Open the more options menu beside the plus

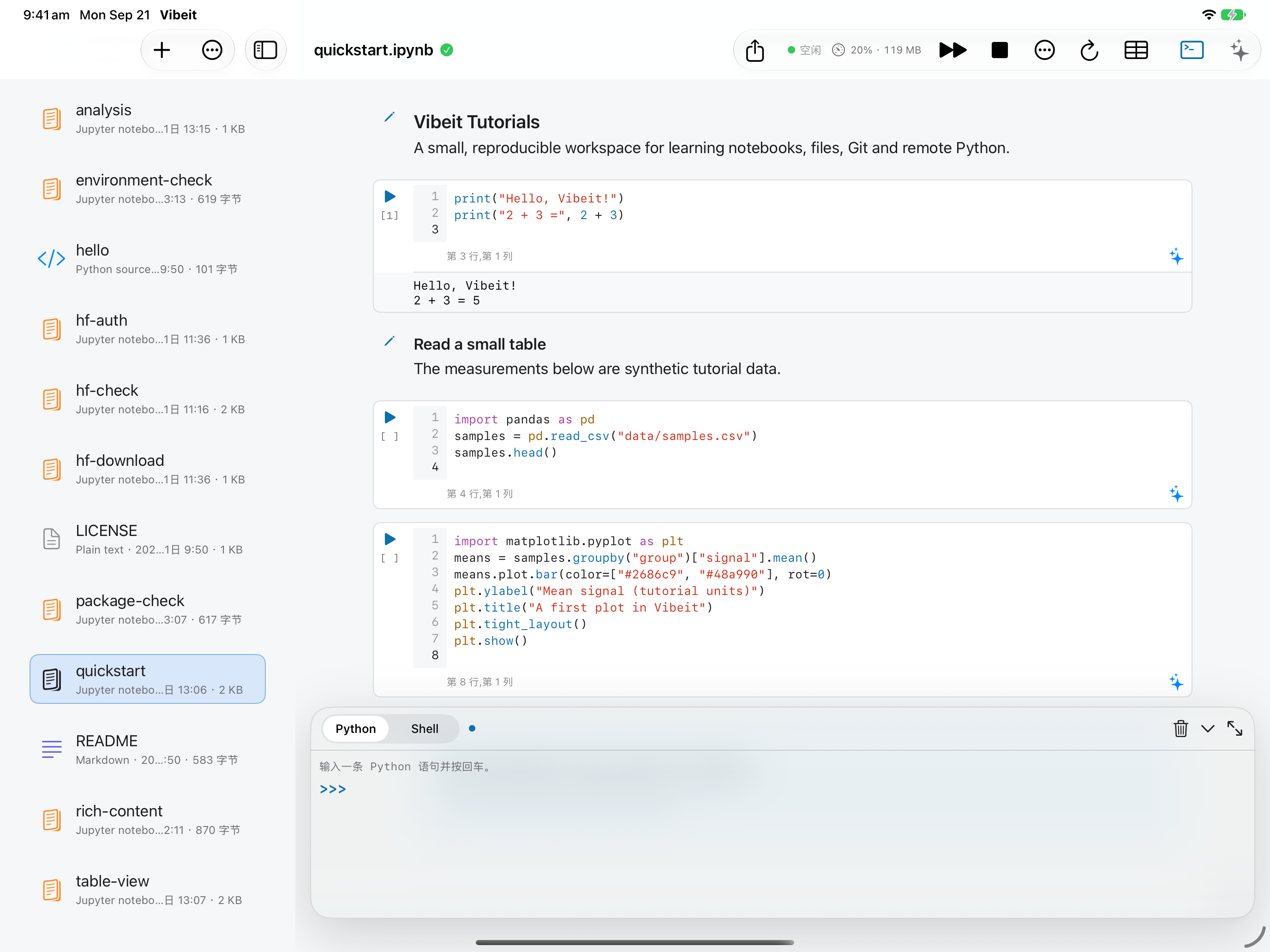point(212,50)
